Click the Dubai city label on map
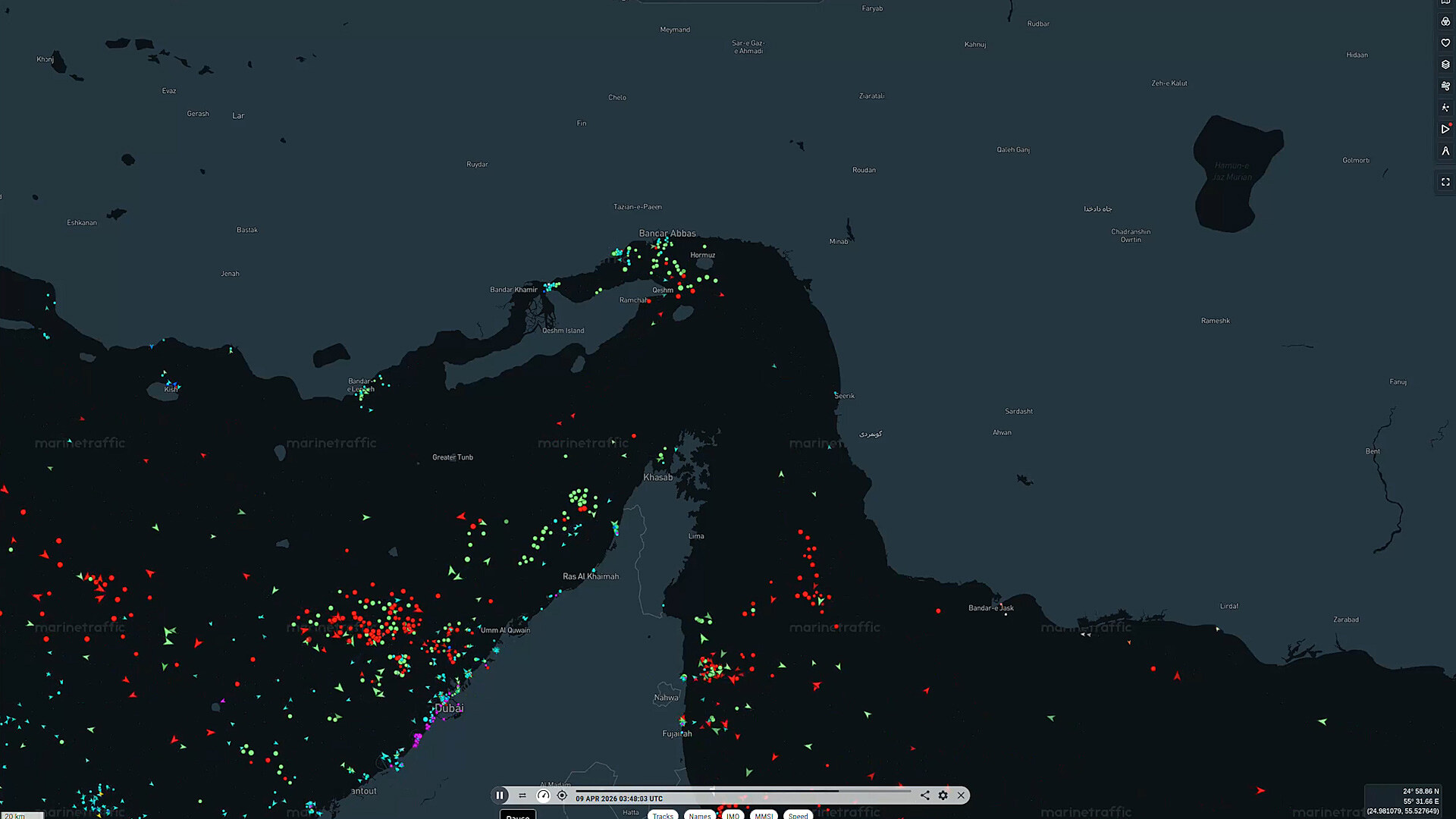The width and height of the screenshot is (1456, 819). (x=449, y=708)
